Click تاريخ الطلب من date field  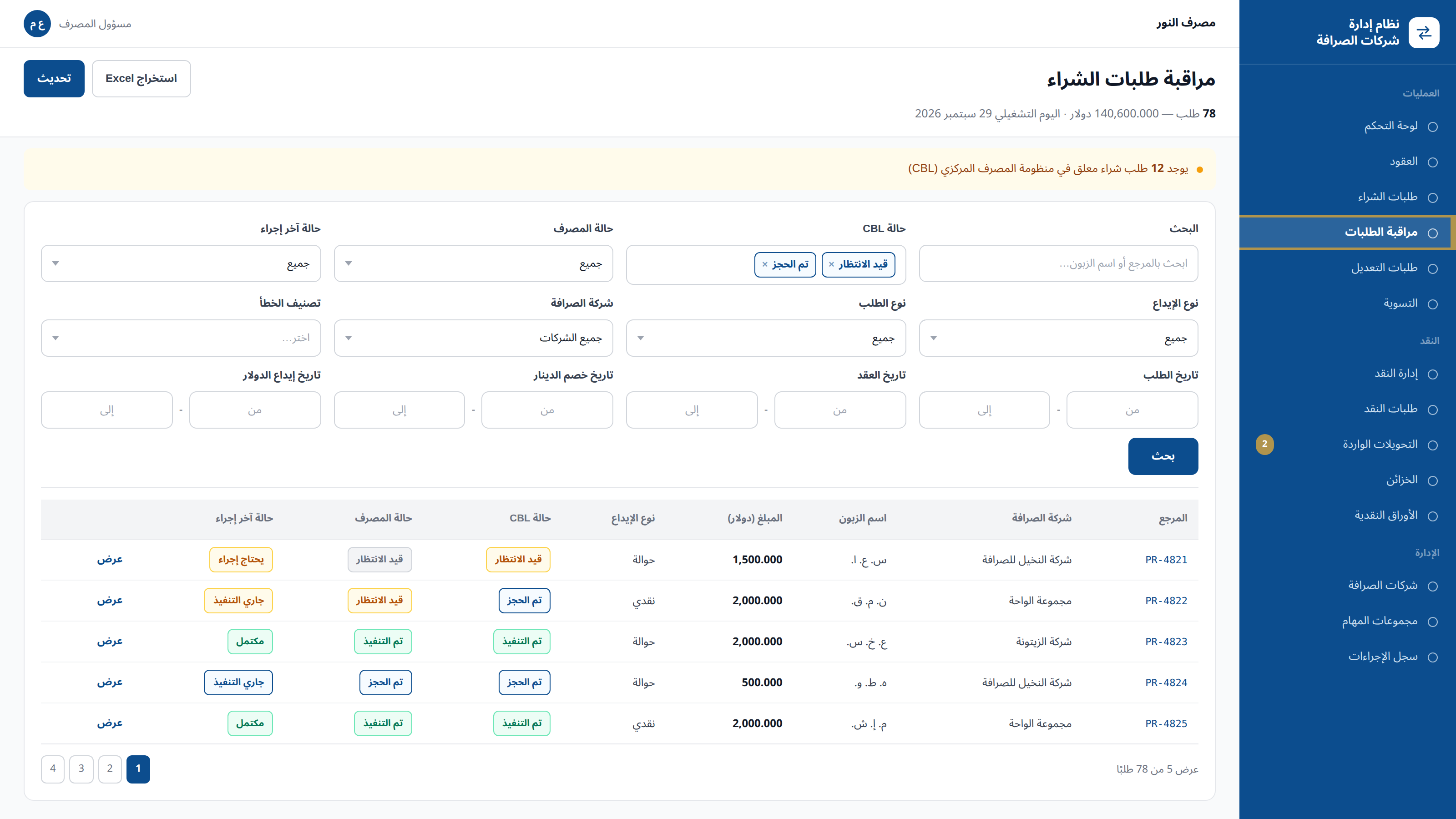[x=1132, y=410]
